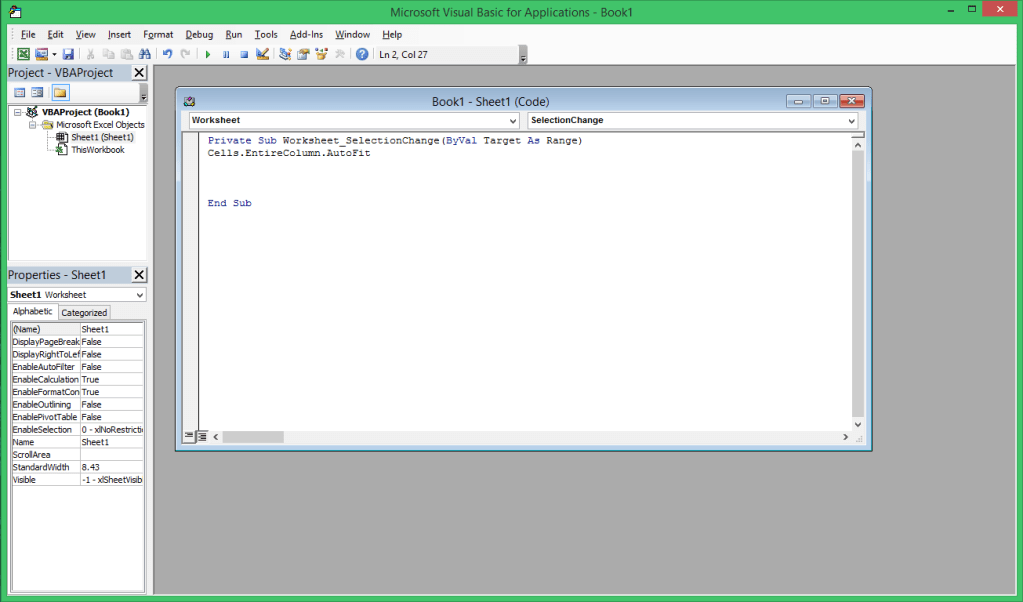Open the Worksheet object dropdown
1023x602 pixels.
pyautogui.click(x=511, y=120)
